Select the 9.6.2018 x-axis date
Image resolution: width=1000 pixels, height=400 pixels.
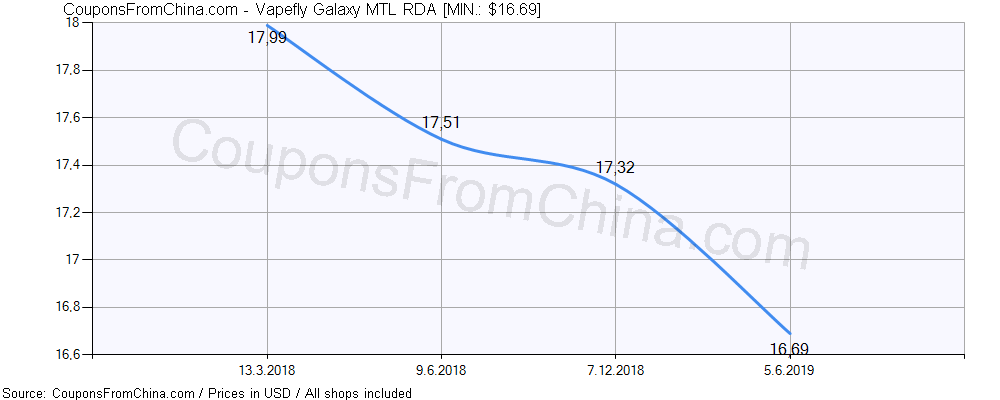(x=441, y=371)
